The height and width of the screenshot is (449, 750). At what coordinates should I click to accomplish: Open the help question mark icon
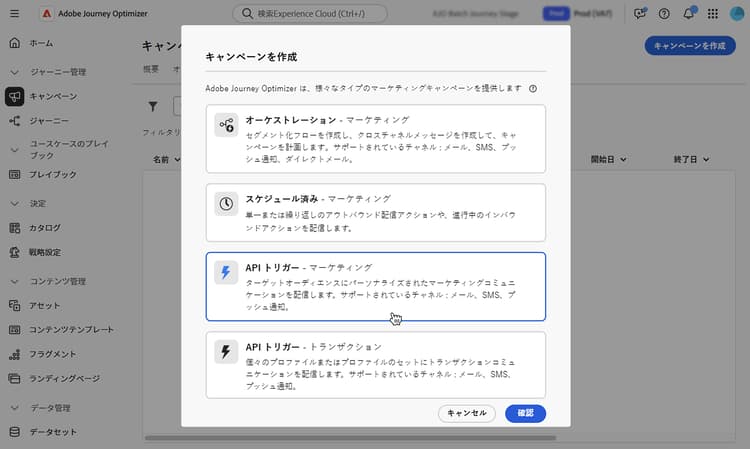tap(664, 13)
